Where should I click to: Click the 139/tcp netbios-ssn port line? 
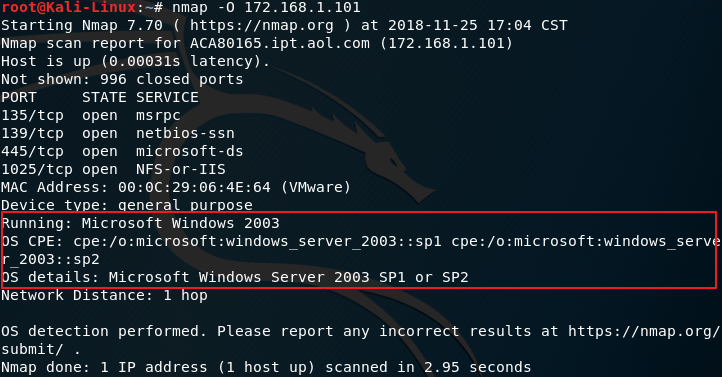click(x=118, y=133)
